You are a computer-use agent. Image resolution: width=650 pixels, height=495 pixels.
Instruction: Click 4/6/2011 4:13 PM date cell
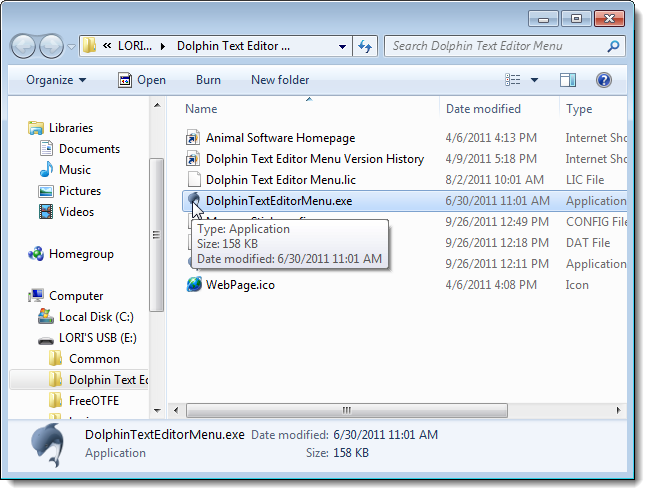(491, 138)
